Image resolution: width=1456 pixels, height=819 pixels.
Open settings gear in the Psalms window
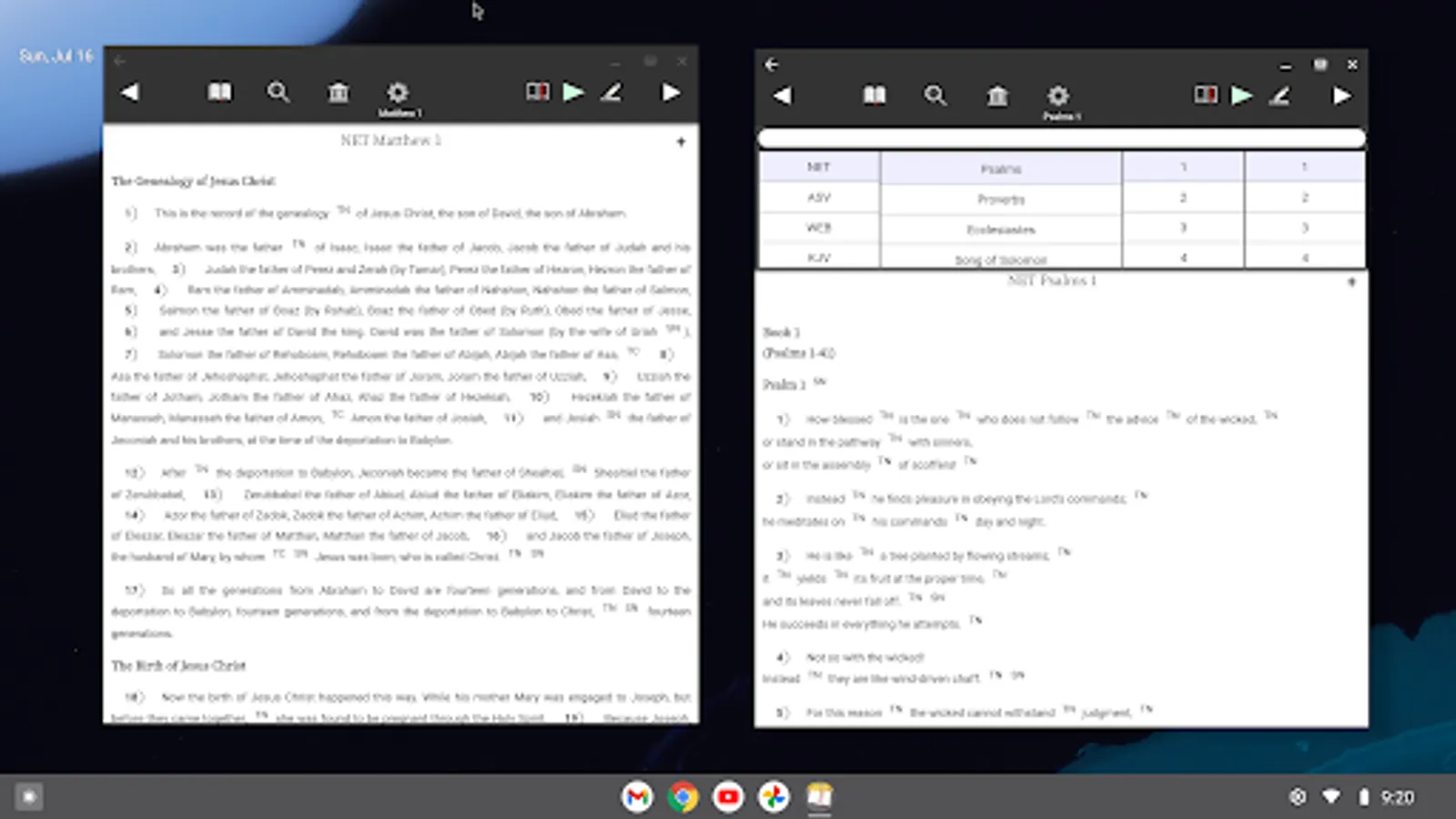click(x=1057, y=96)
